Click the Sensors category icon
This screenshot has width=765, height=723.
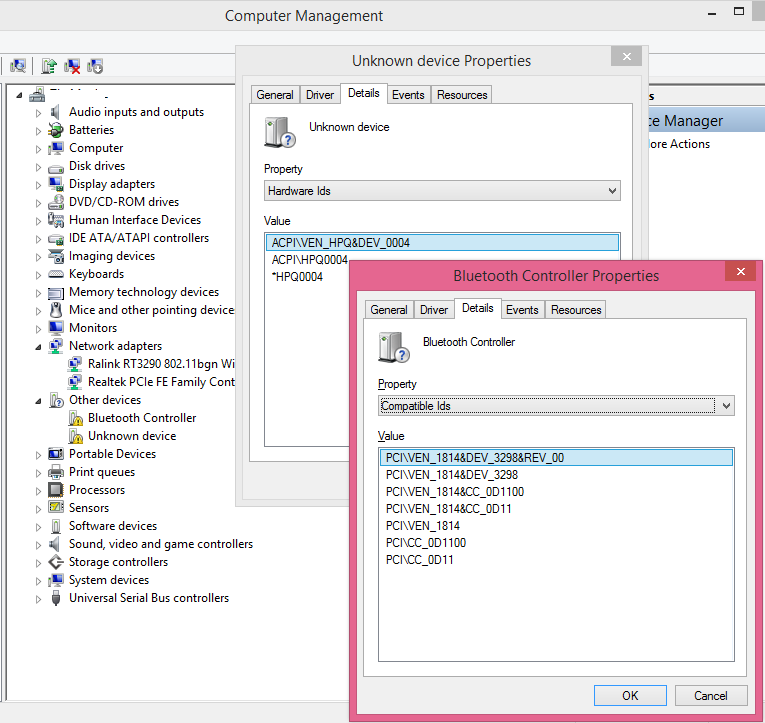tap(57, 508)
